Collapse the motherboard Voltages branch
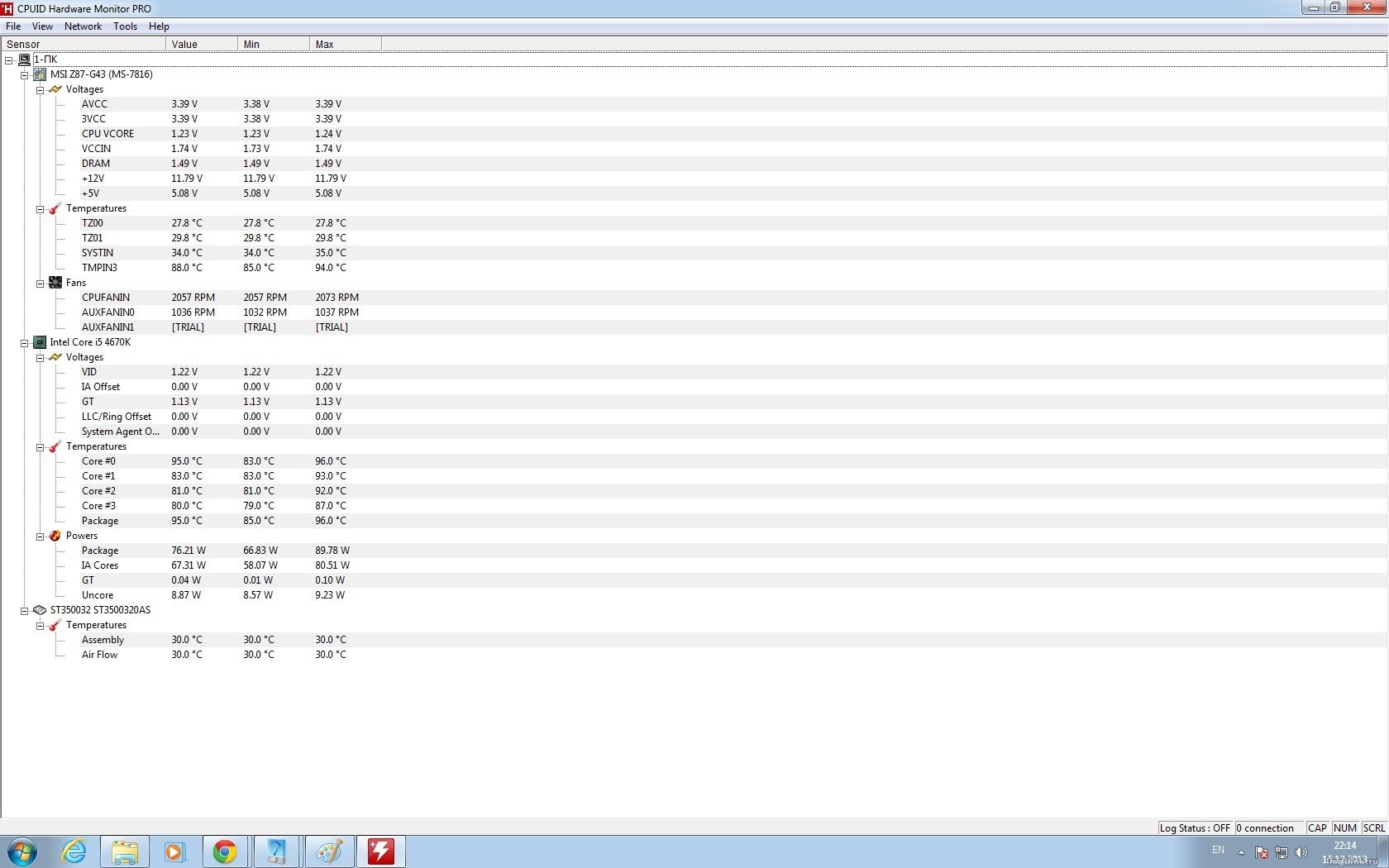 (x=40, y=90)
